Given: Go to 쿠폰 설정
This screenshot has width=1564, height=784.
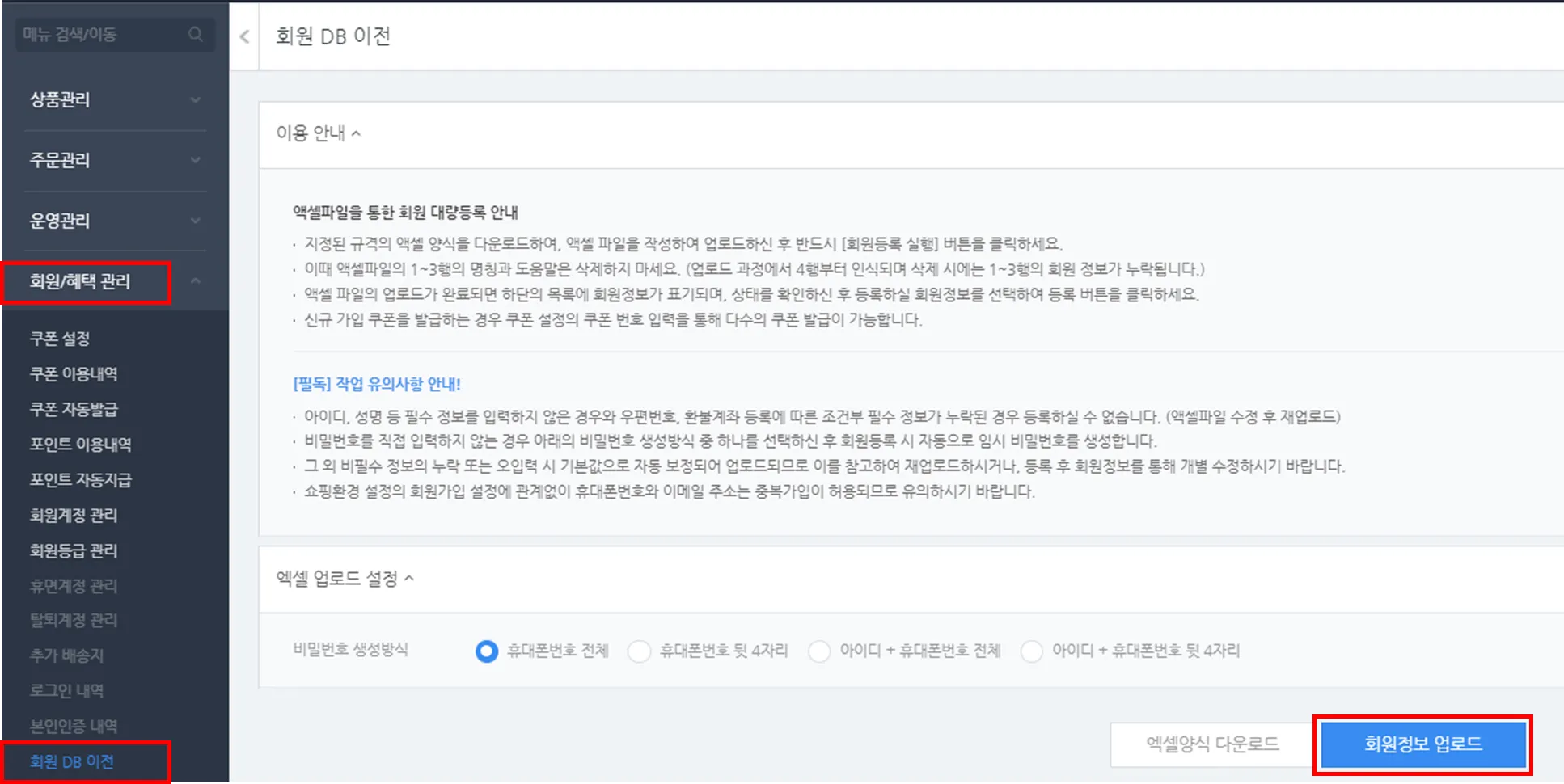Looking at the screenshot, I should [60, 339].
